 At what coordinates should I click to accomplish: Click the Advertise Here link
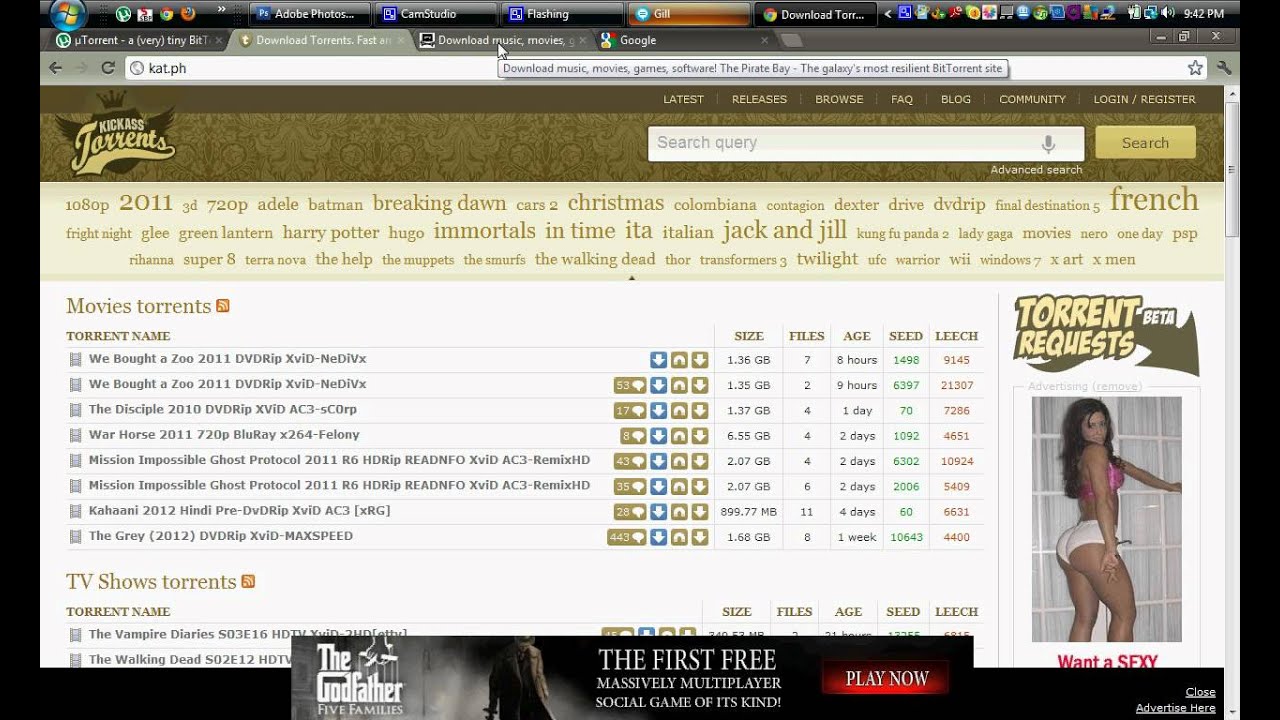click(1175, 708)
